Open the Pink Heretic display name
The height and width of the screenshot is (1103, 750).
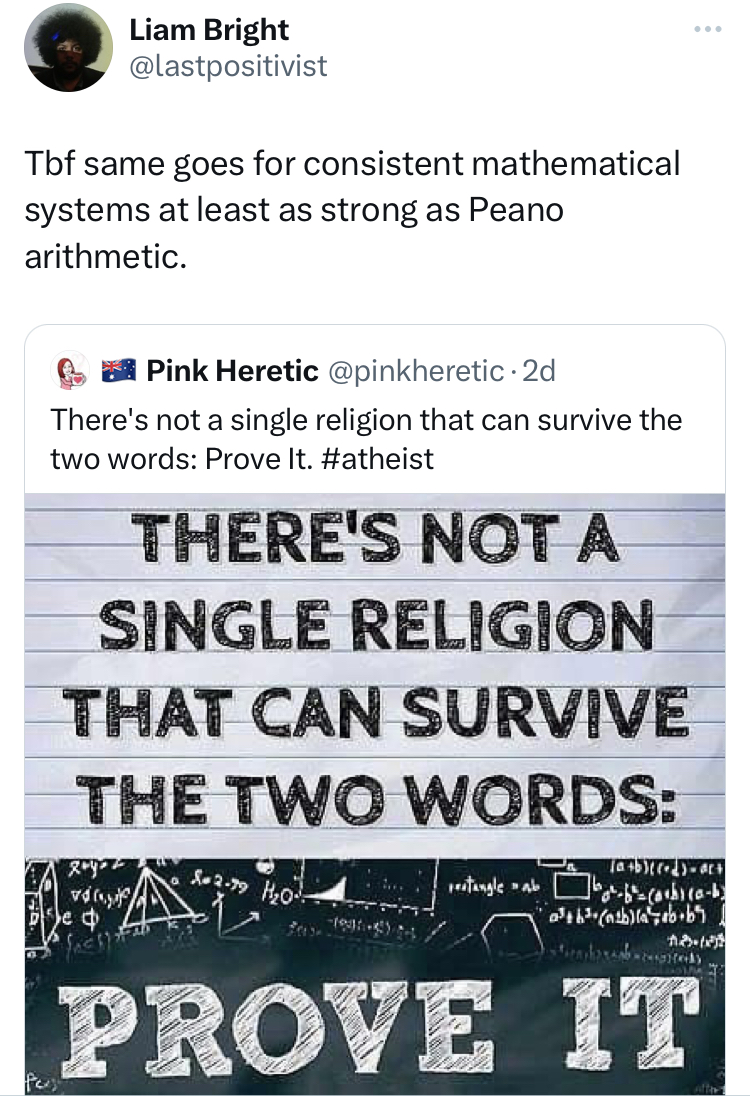pyautogui.click(x=232, y=371)
